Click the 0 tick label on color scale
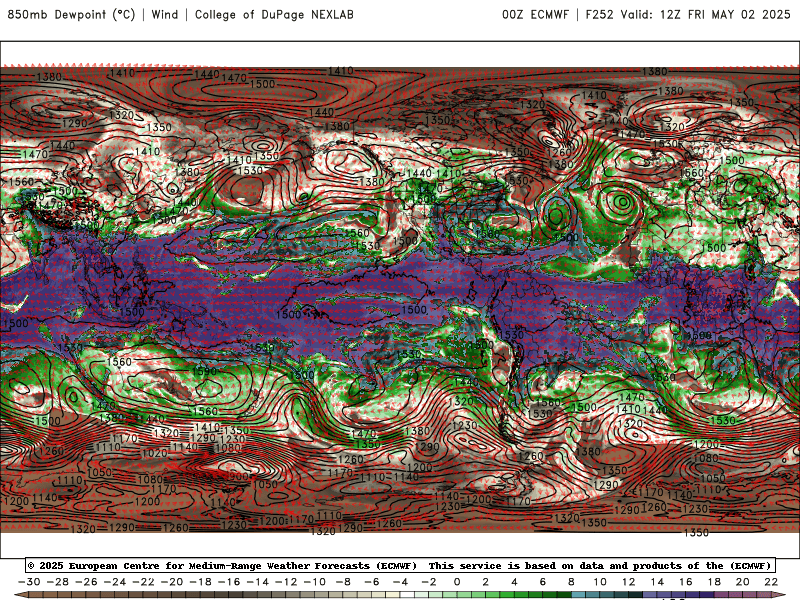The image size is (800, 600). (x=457, y=582)
